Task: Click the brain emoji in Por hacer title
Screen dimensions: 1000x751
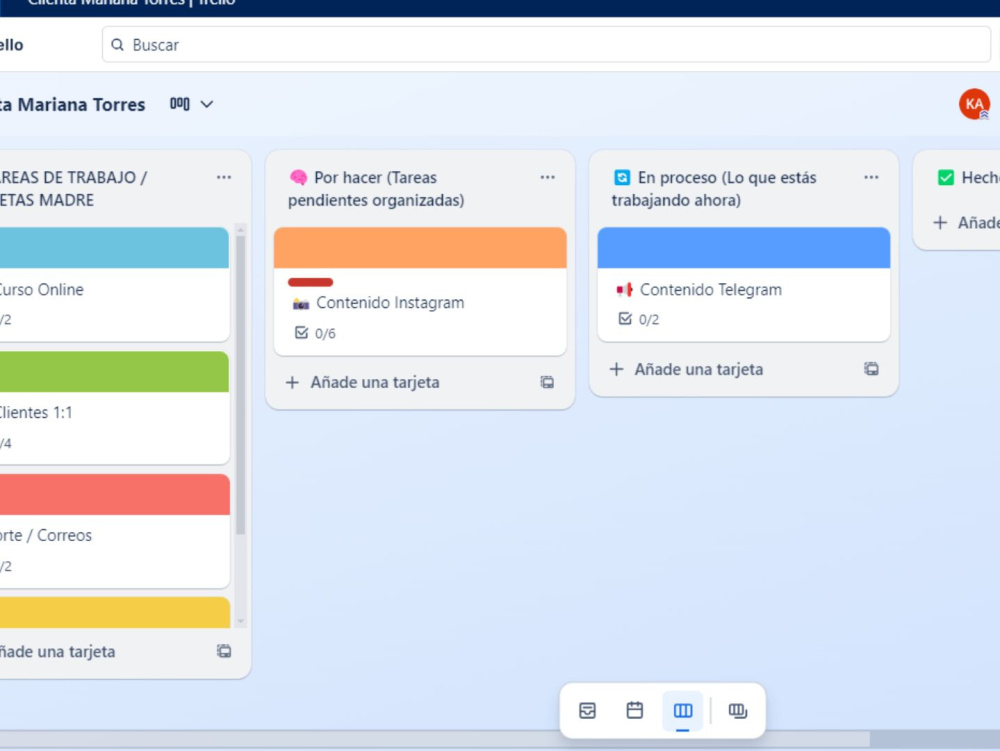Action: tap(298, 177)
